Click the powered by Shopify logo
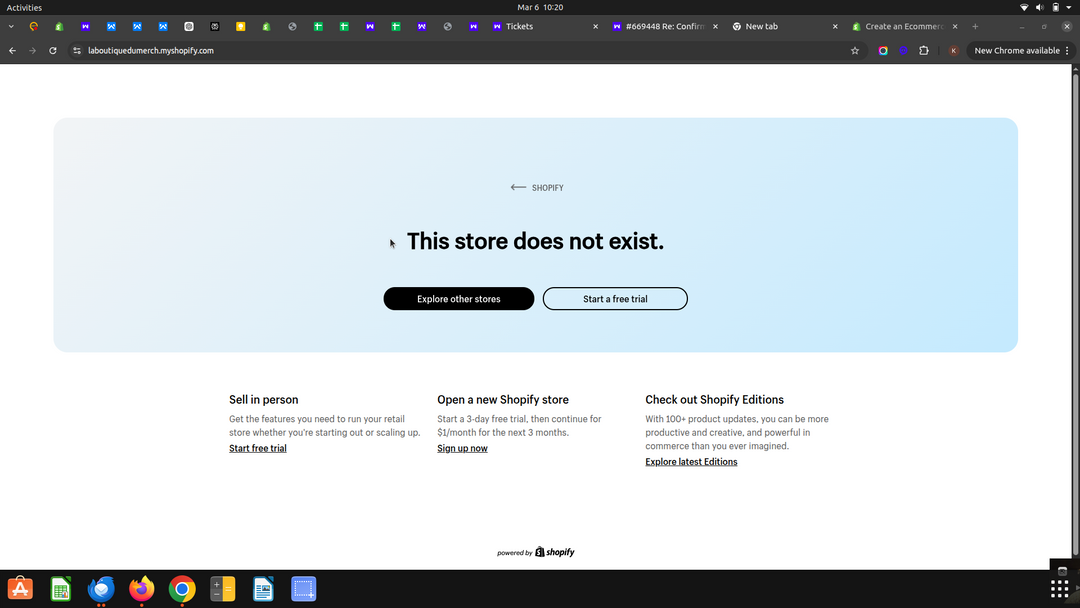The image size is (1080, 608). tap(536, 552)
